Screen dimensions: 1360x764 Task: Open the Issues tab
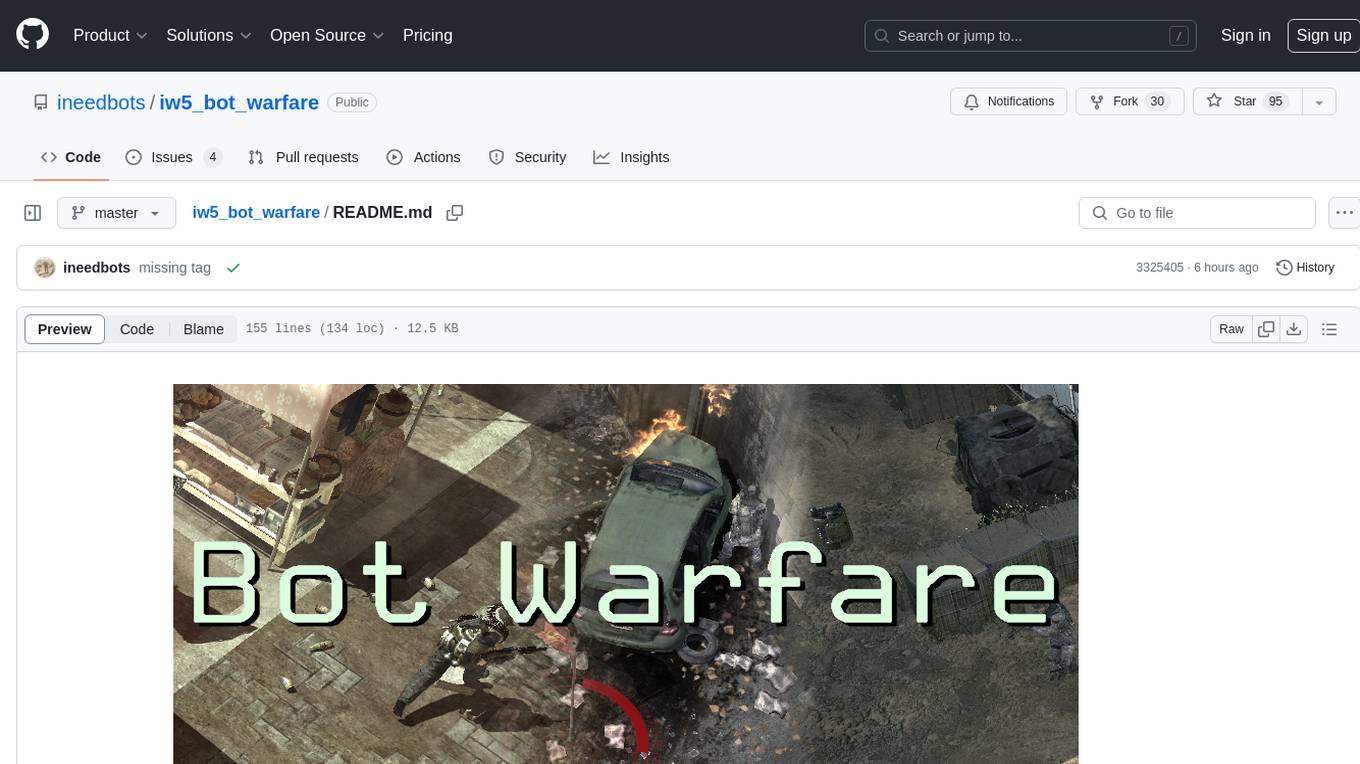tap(173, 157)
